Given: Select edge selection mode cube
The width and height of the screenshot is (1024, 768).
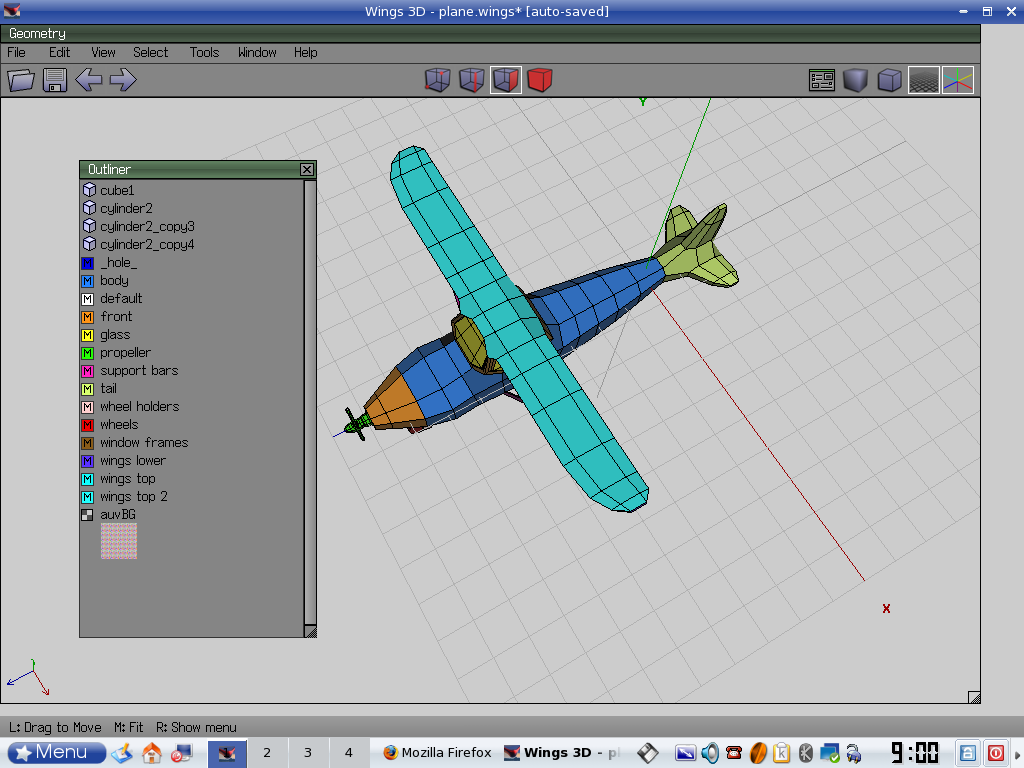Looking at the screenshot, I should tap(471, 80).
